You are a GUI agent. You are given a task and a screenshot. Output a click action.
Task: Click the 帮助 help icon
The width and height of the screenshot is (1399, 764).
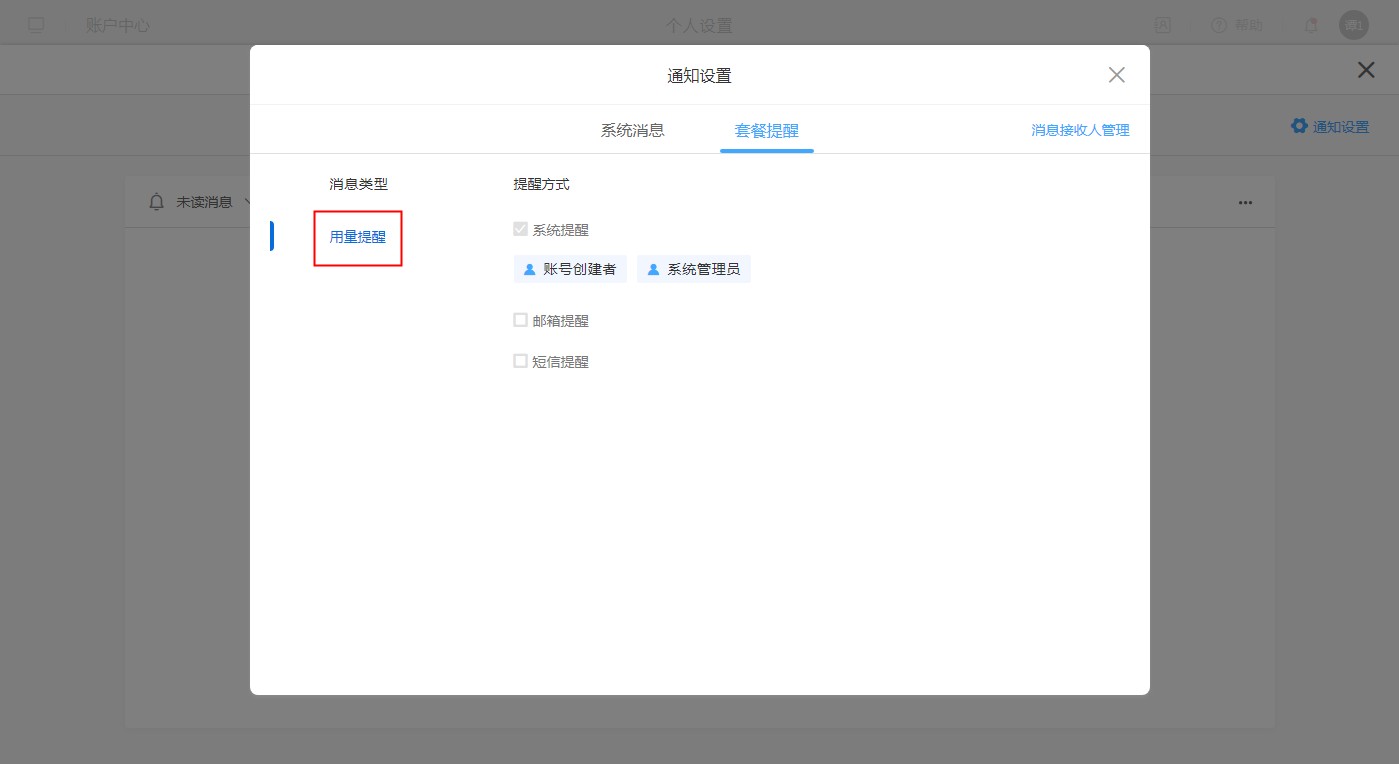pos(1219,25)
